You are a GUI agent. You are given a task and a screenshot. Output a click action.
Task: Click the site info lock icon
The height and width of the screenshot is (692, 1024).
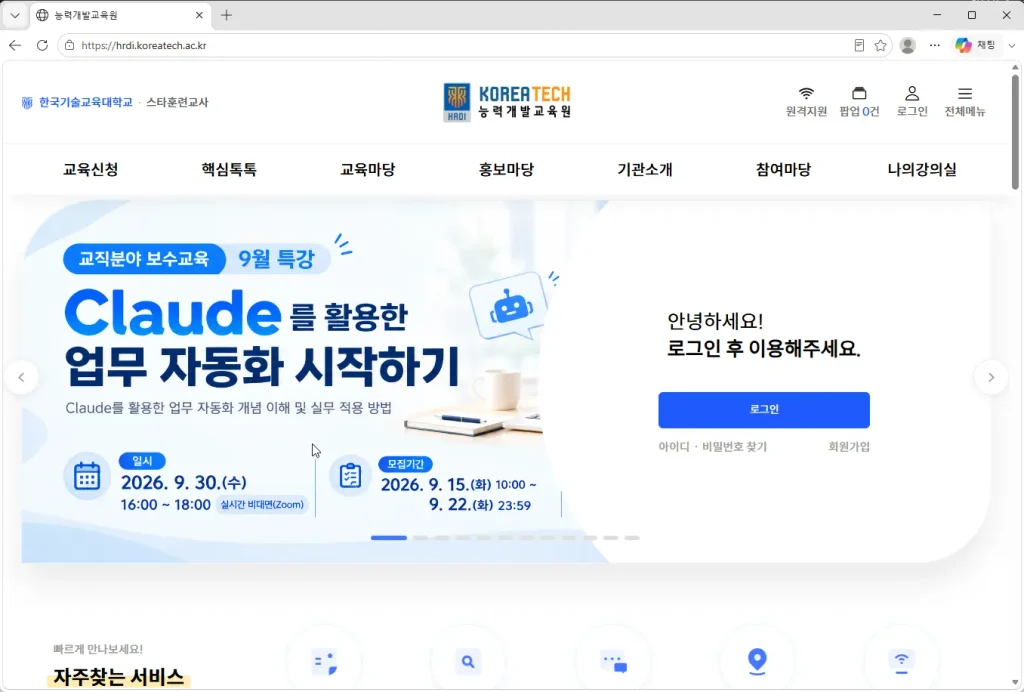69,45
